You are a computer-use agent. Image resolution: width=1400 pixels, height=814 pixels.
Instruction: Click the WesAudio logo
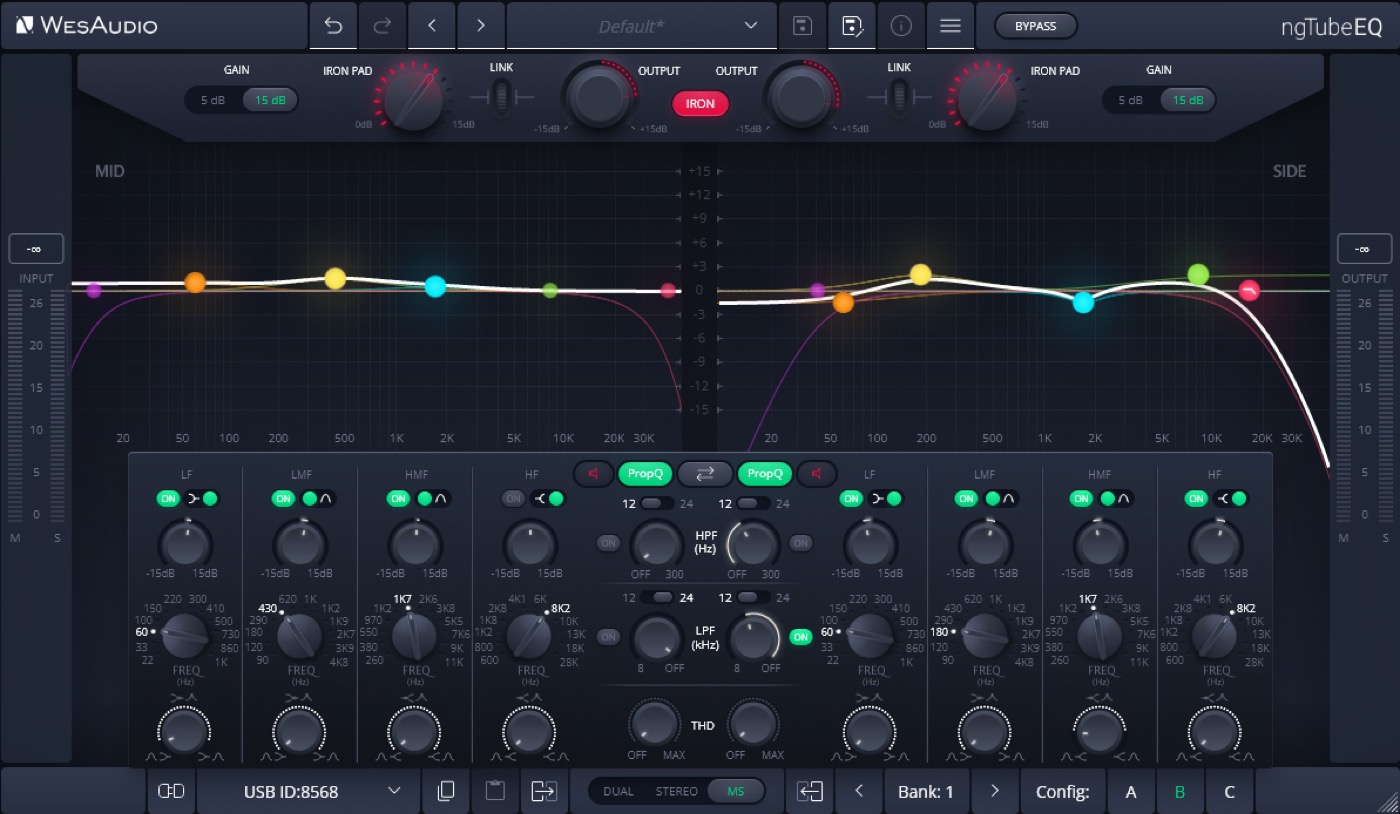pos(86,26)
